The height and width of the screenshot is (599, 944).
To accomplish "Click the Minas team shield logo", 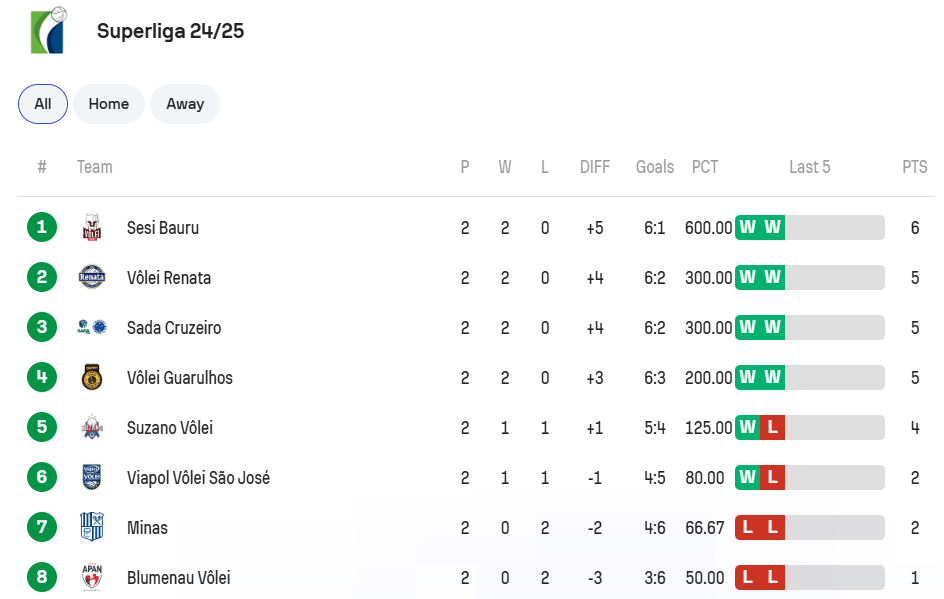I will [x=92, y=528].
